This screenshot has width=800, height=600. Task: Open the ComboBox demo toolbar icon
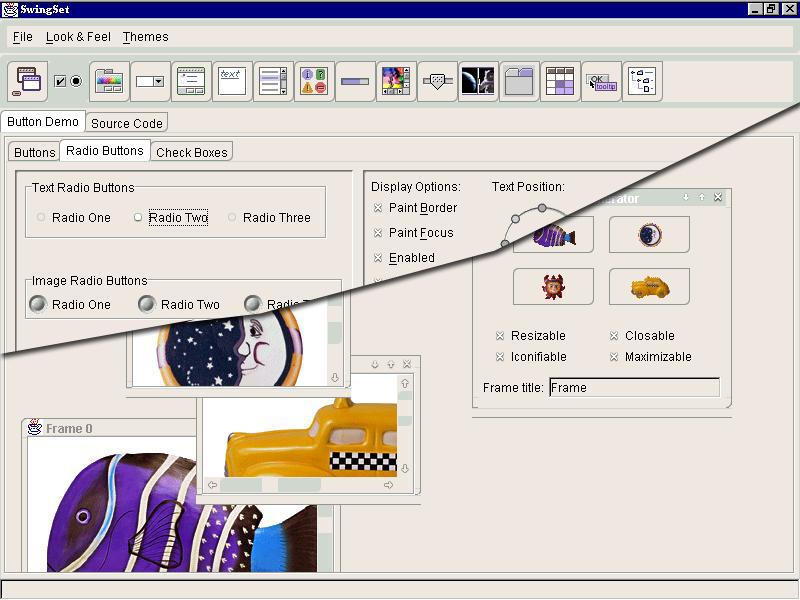click(150, 81)
